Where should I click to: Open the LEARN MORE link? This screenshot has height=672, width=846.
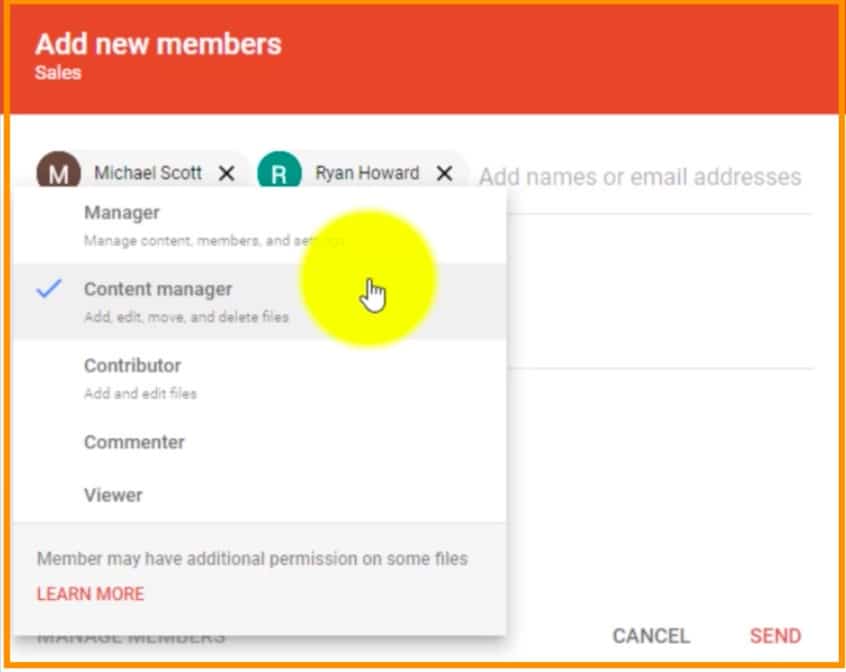(x=90, y=594)
